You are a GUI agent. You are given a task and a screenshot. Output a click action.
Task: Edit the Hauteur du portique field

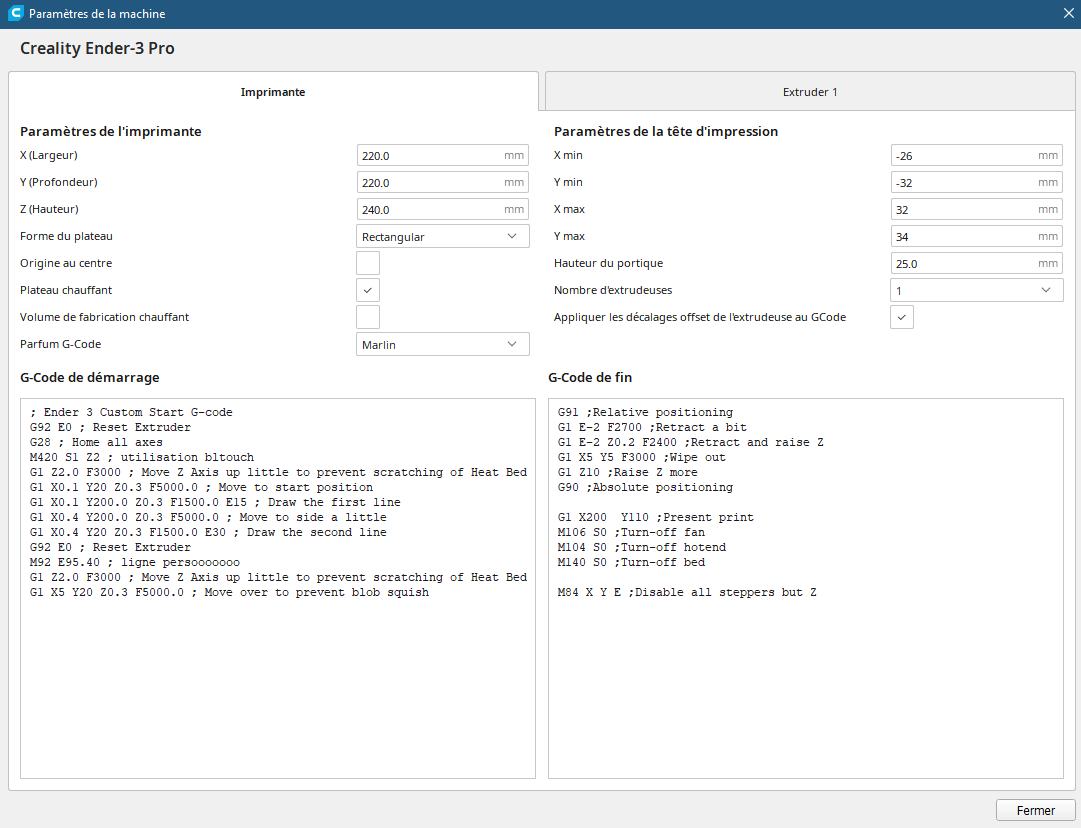[976, 263]
